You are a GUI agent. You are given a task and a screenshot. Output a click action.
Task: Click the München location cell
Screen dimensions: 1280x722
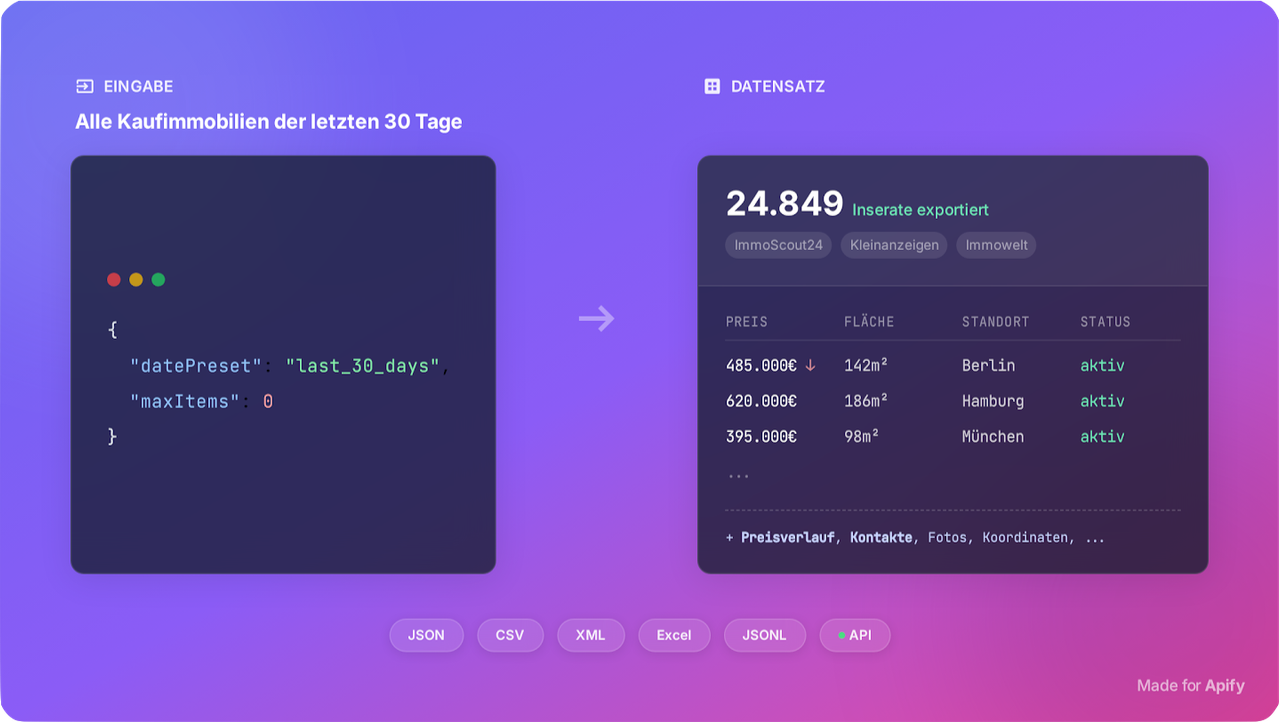[x=993, y=437]
